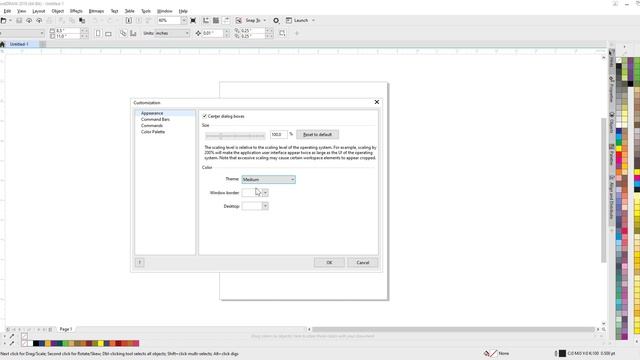Click the Treat as filled icon in property bar
Screen dimensions: 640x360
[x=282, y=33]
